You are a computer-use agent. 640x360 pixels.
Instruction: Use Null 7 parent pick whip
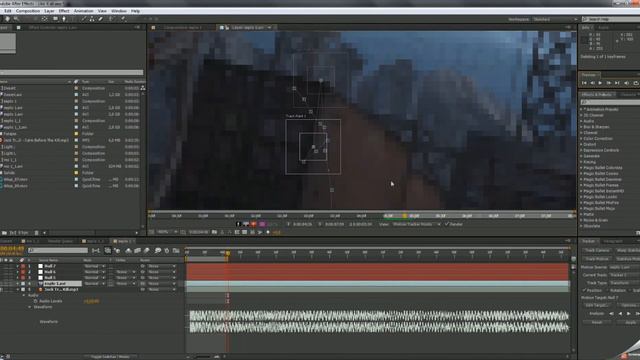tap(142, 266)
